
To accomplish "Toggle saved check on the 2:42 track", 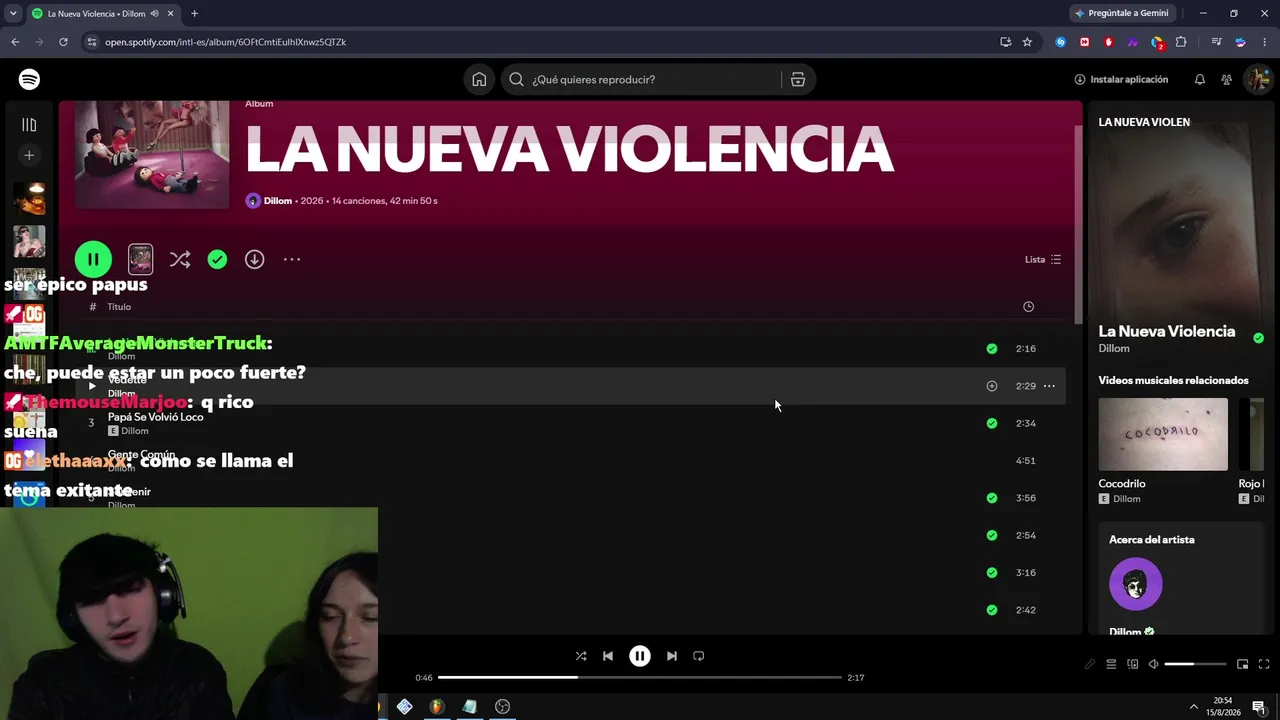I will tap(991, 610).
